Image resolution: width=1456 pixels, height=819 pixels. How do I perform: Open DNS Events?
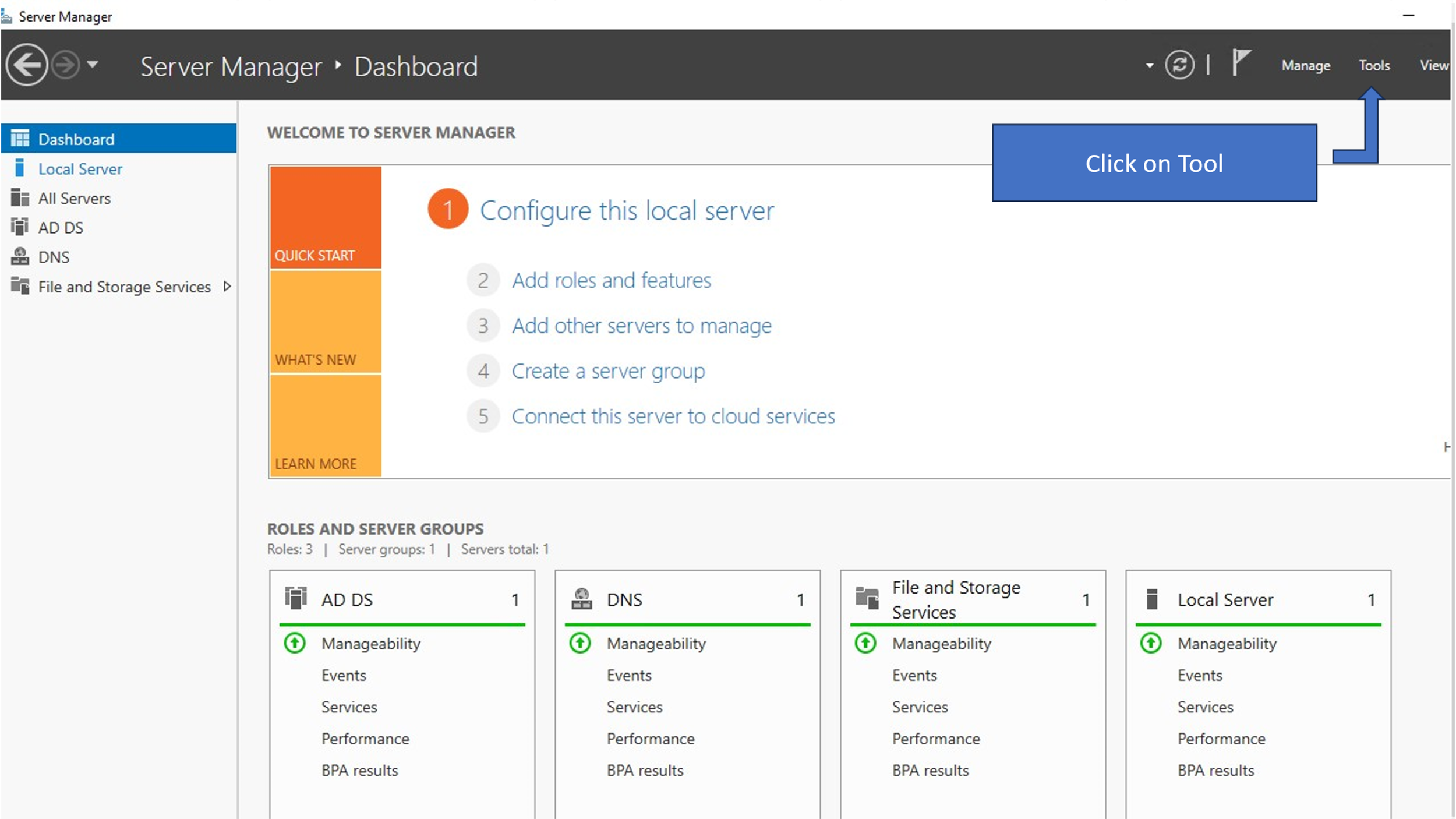[x=629, y=676]
